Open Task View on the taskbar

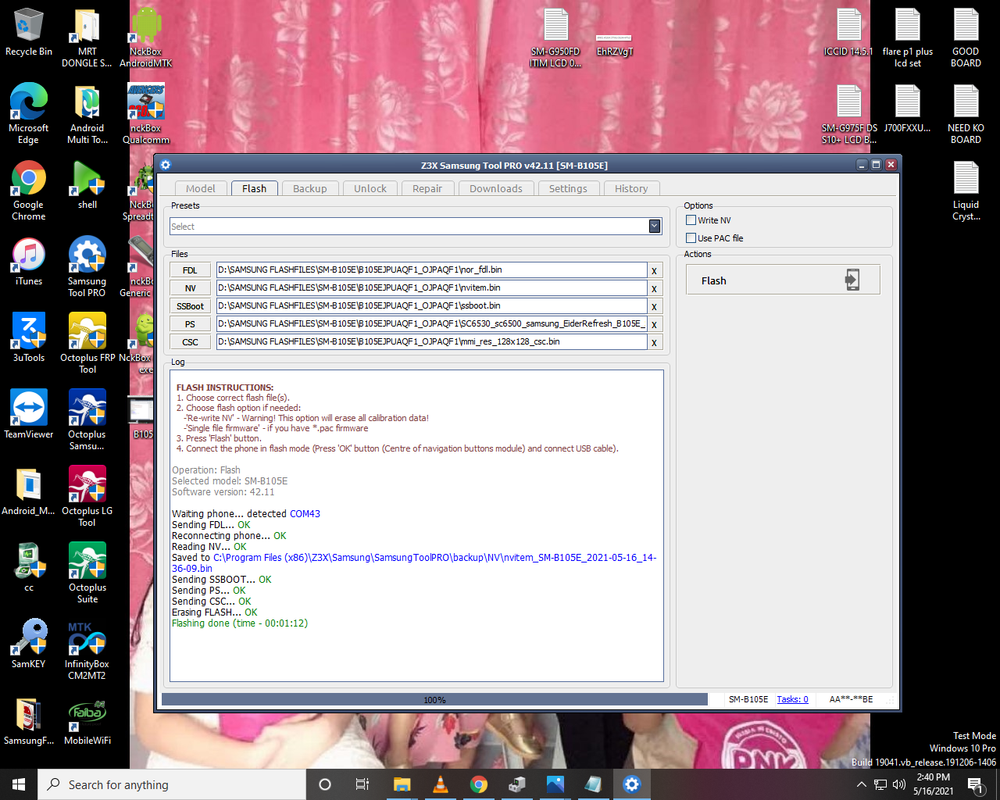click(362, 784)
